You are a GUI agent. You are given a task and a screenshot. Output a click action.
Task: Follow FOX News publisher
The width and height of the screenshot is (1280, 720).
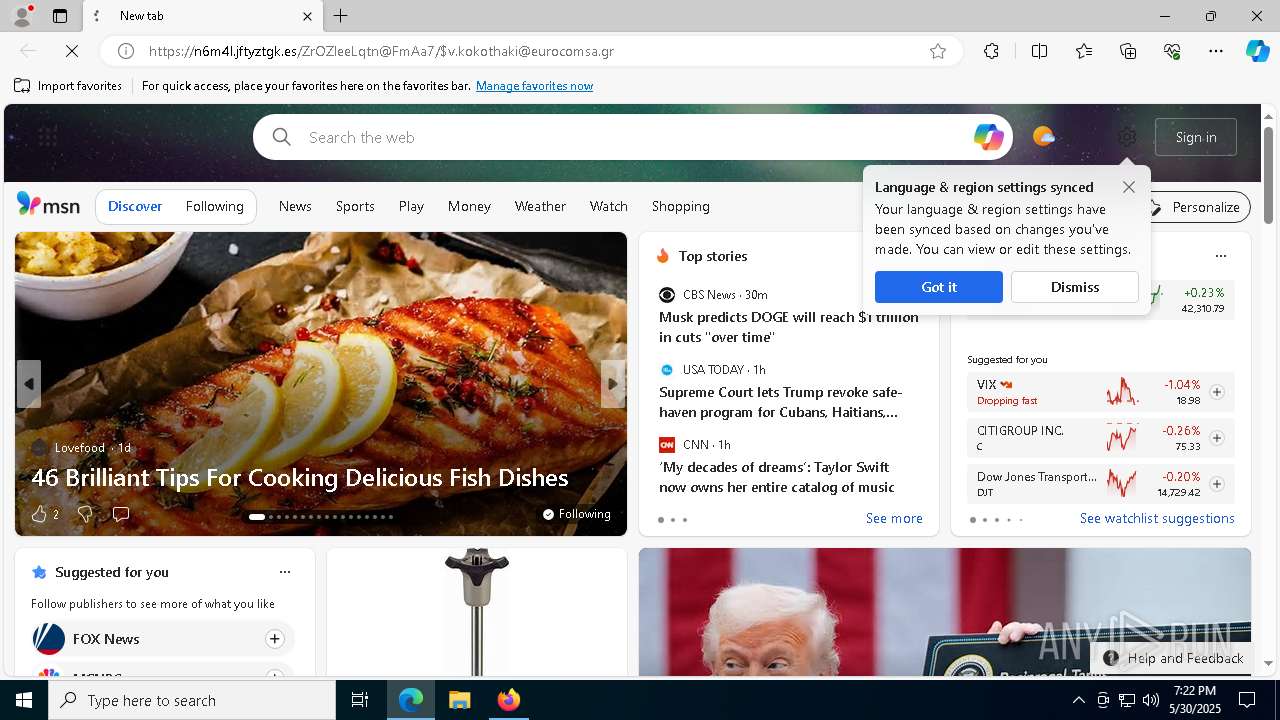coord(274,639)
